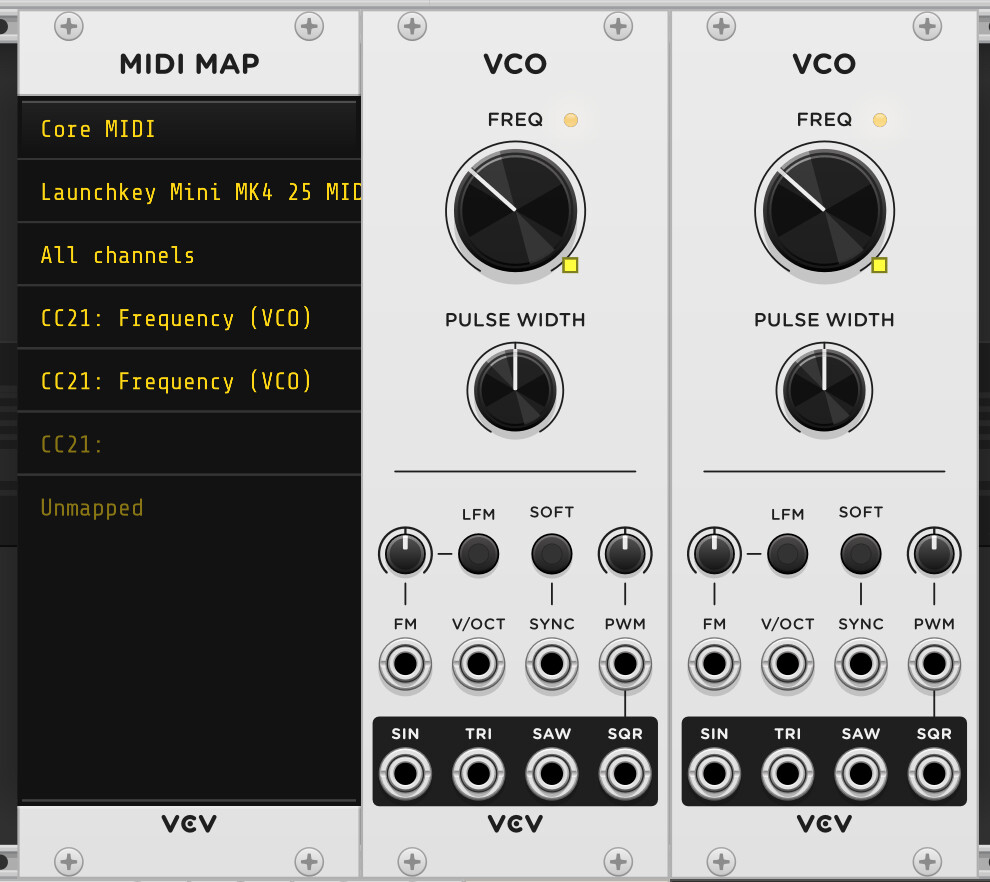Click the SYNC input jack on right VCO
The width and height of the screenshot is (990, 882).
(x=861, y=664)
